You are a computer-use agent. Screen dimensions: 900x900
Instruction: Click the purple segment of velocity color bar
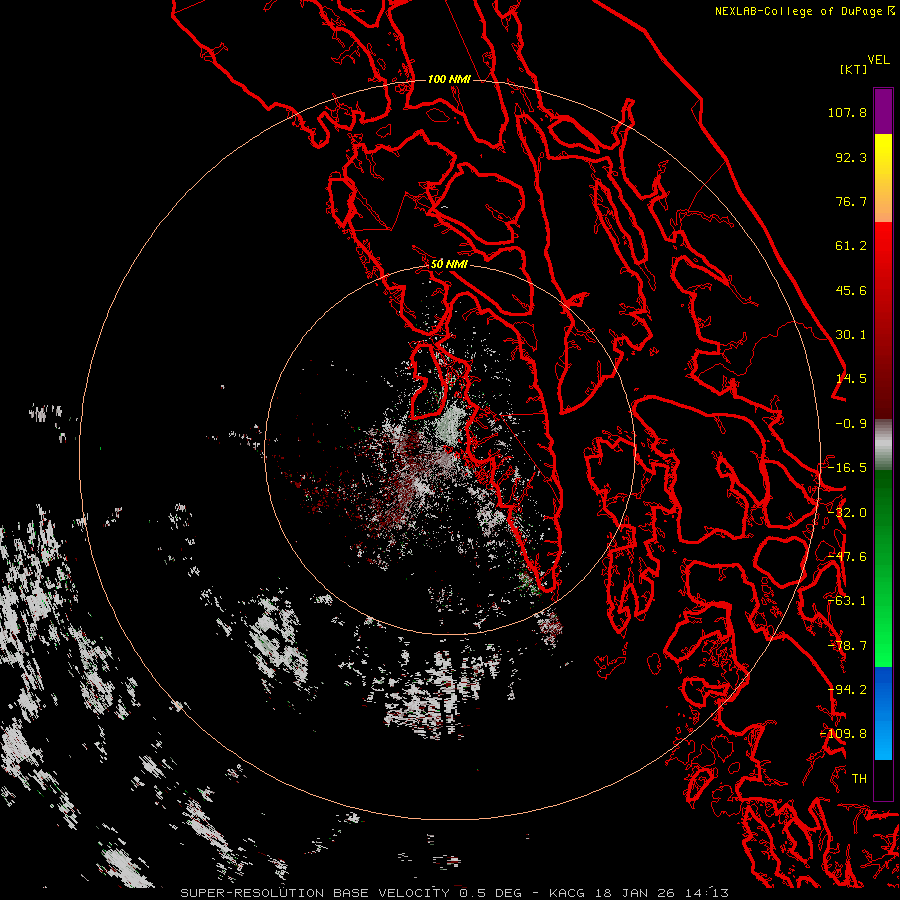(x=883, y=111)
